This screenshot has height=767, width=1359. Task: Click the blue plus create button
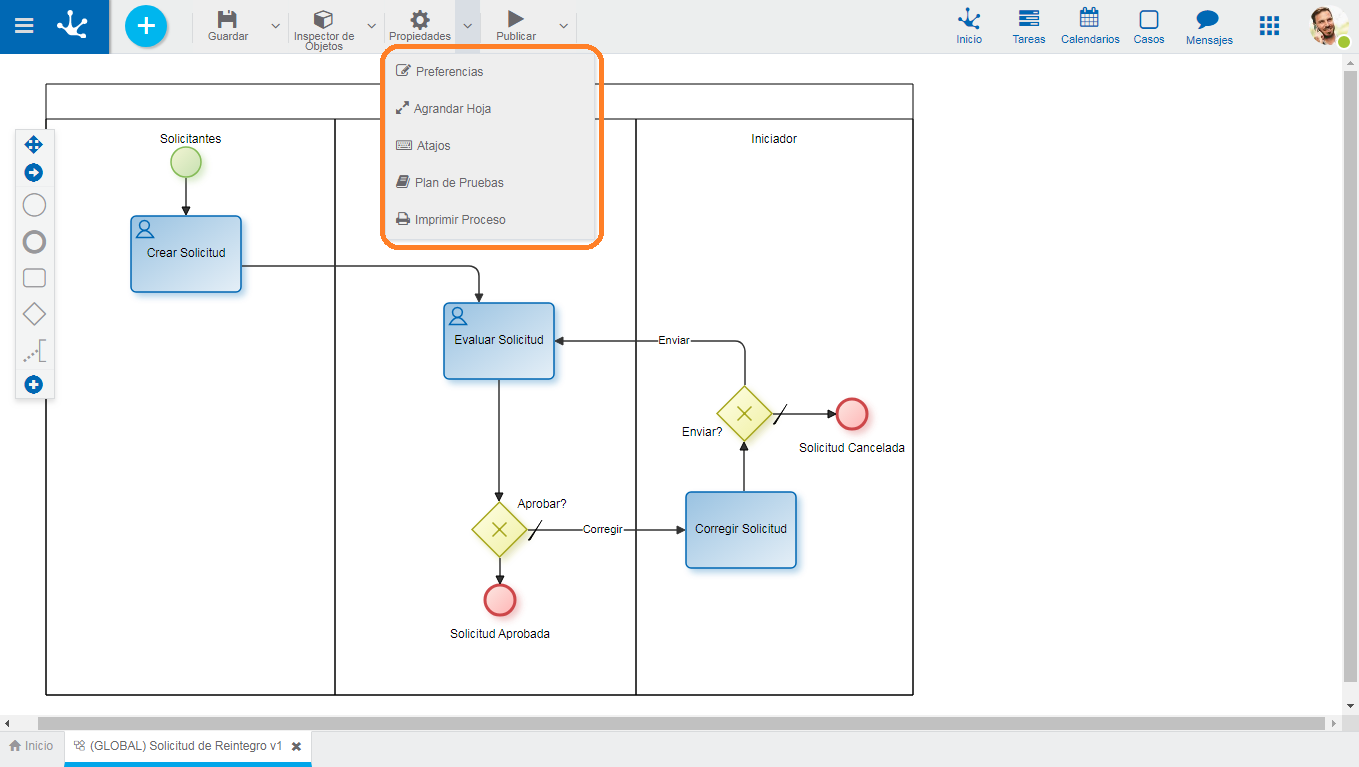coord(146,26)
